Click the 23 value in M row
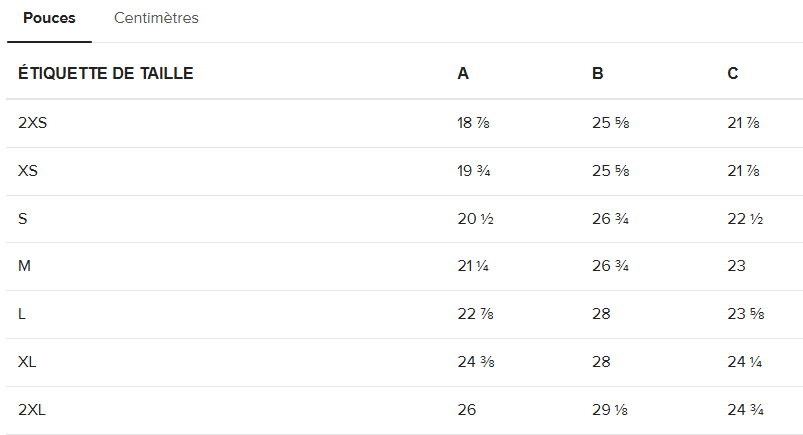Viewport: 803px width, 435px height. click(x=736, y=266)
